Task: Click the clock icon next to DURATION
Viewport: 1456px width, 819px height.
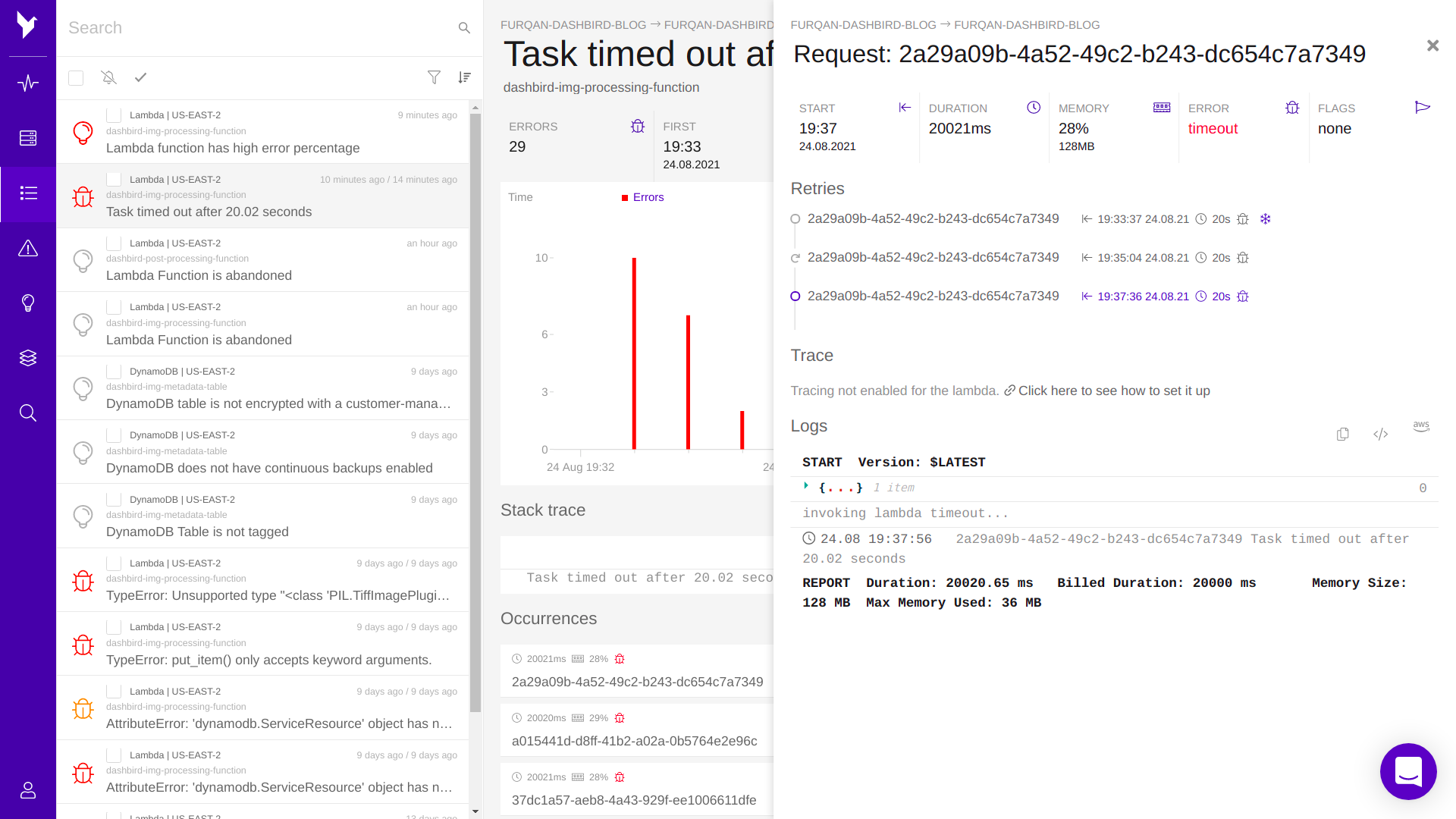Action: (x=1033, y=108)
